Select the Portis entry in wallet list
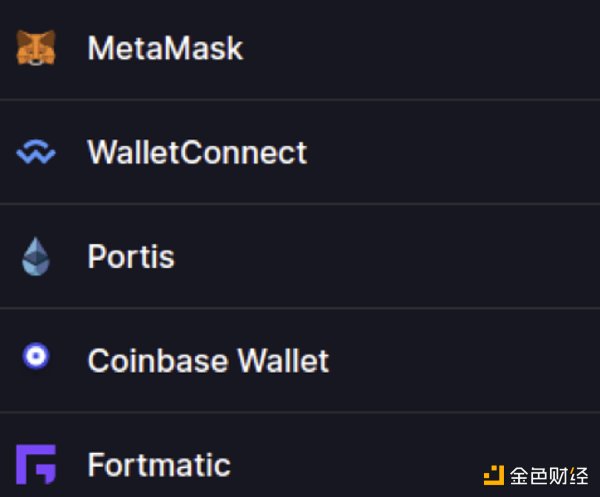 [300, 256]
